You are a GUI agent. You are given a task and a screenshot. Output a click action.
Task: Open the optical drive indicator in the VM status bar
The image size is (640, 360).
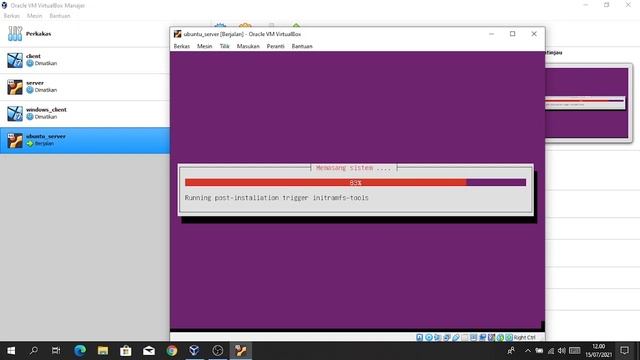click(x=429, y=338)
